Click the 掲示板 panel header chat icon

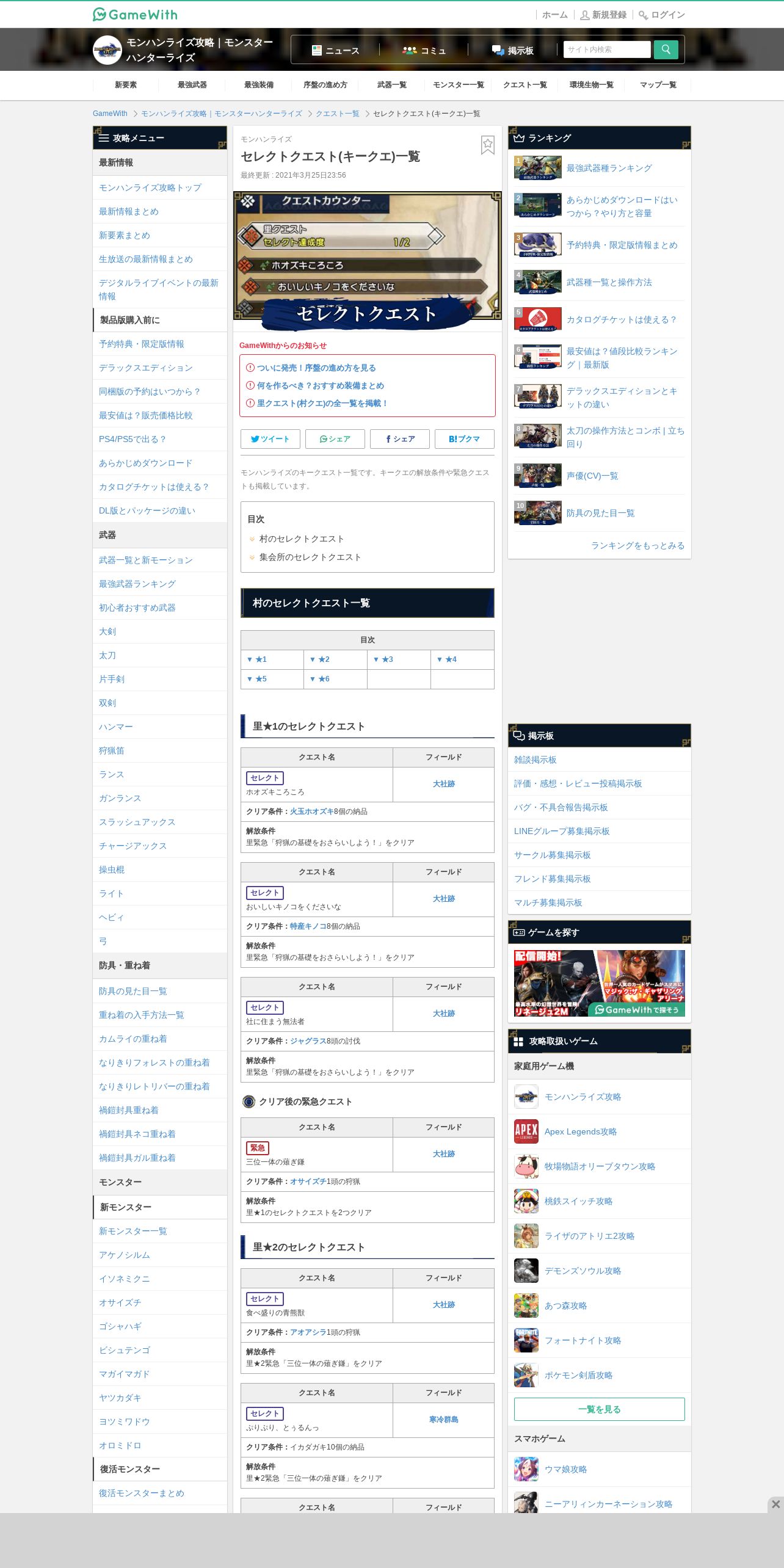pos(519,736)
